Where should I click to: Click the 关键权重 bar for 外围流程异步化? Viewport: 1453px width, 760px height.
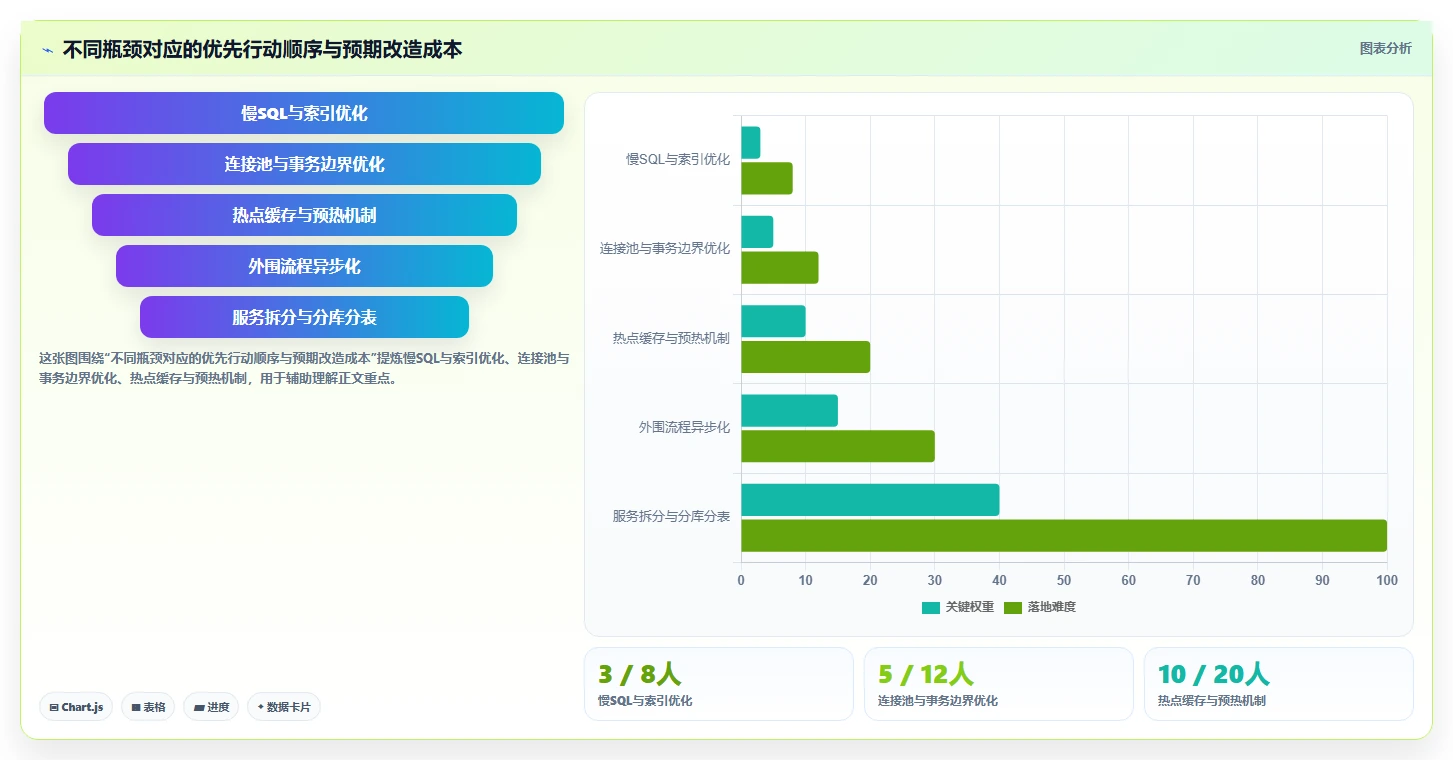(789, 411)
